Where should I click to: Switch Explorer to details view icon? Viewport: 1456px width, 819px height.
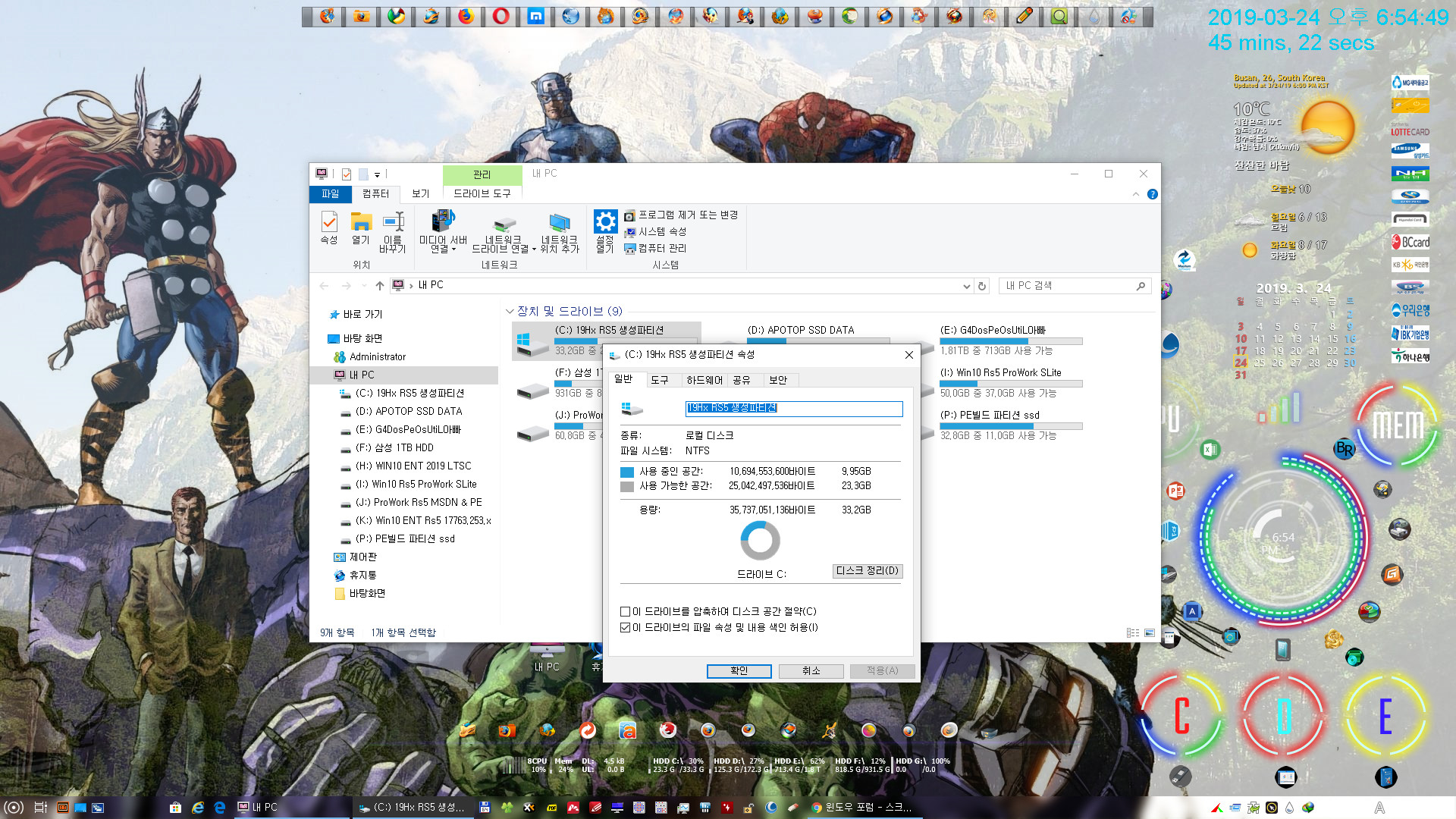pos(1133,633)
